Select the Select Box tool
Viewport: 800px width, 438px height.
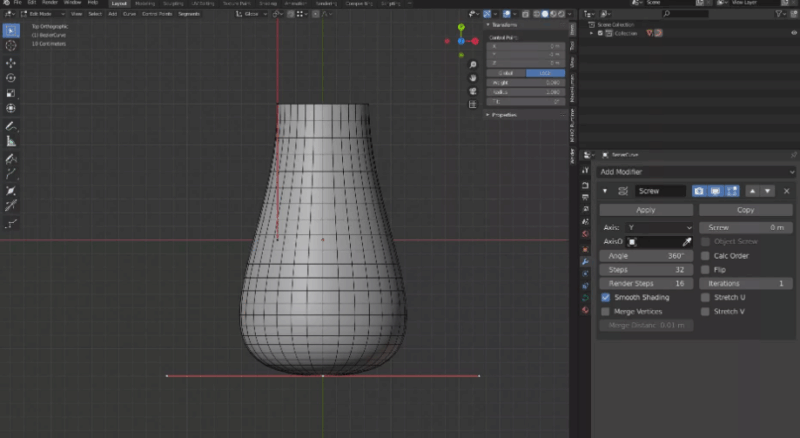click(x=11, y=31)
